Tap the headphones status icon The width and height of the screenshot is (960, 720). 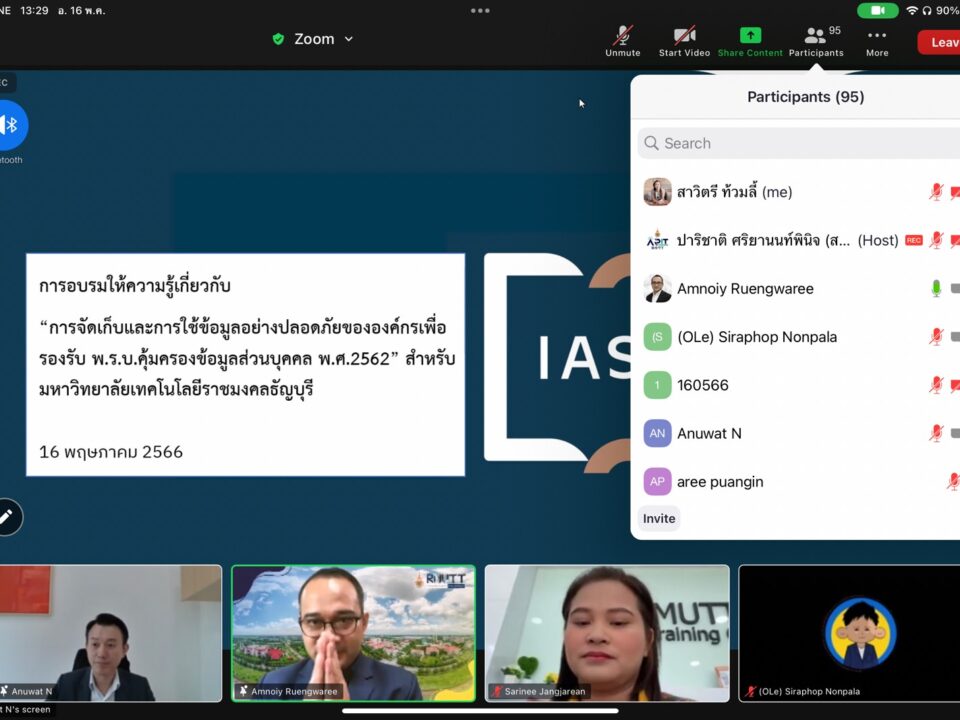pos(927,10)
